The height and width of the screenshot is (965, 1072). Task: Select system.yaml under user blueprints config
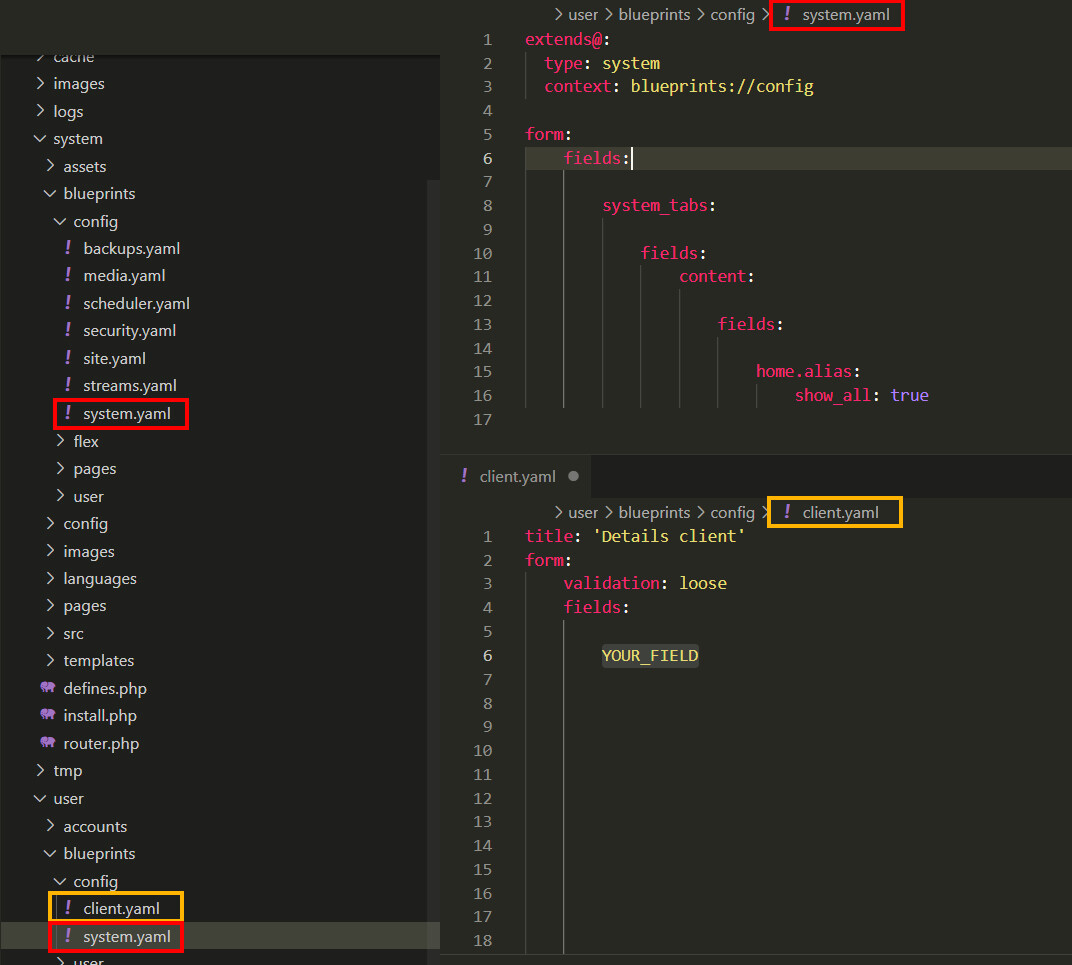pos(126,936)
